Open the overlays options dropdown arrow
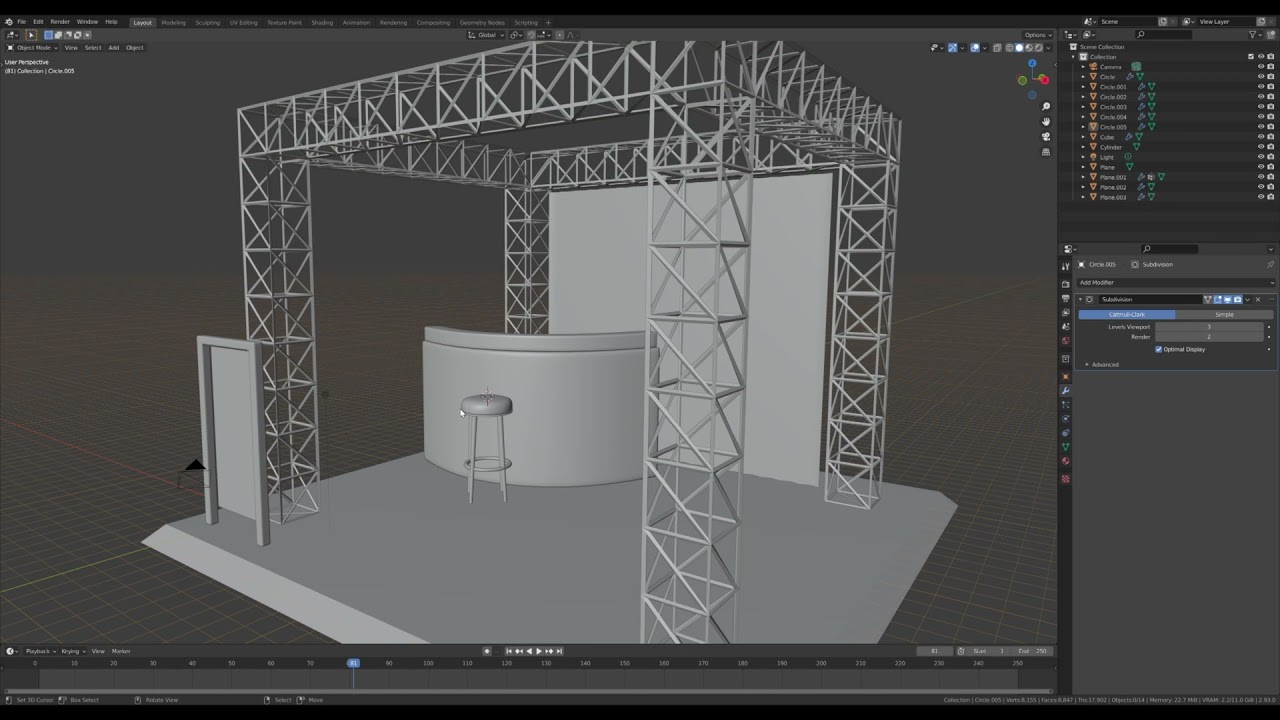The height and width of the screenshot is (720, 1280). tap(985, 47)
